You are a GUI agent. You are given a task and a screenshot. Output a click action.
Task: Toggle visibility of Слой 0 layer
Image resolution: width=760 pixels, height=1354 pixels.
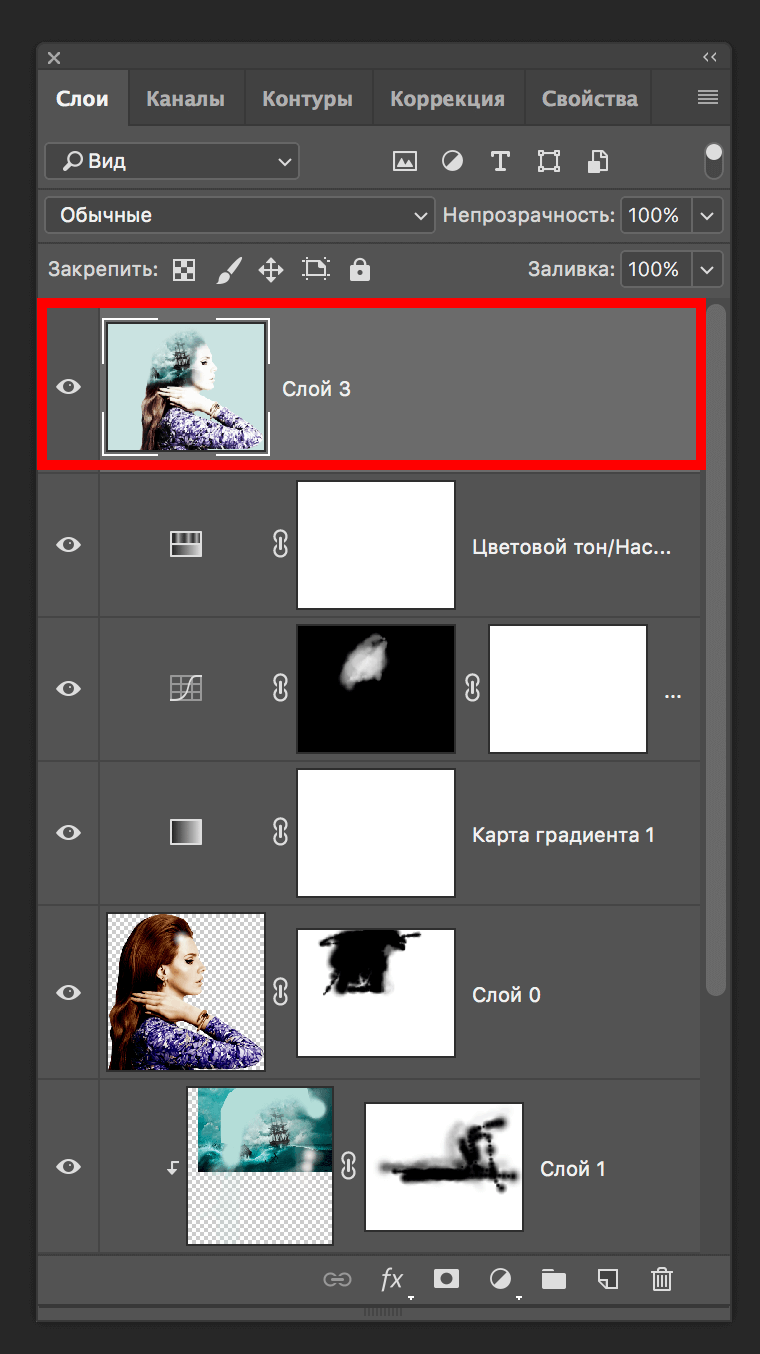(x=68, y=992)
